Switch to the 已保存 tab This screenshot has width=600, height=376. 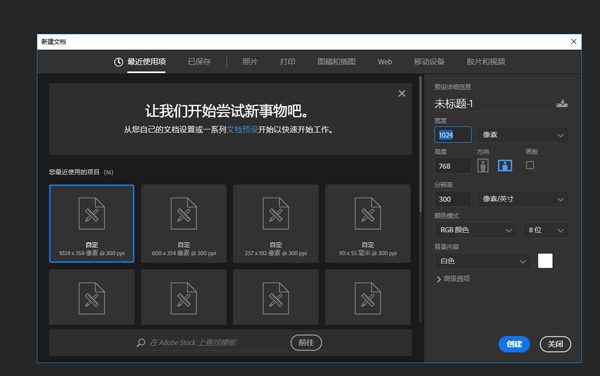pos(199,62)
